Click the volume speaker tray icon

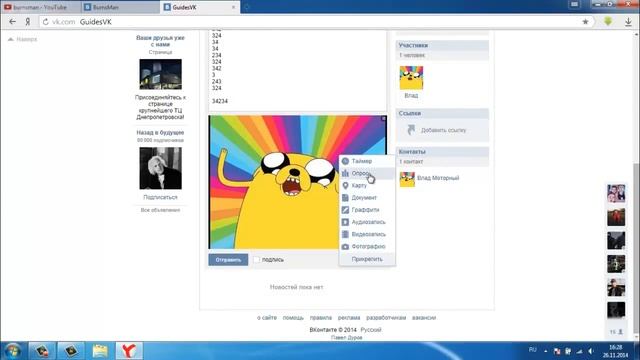coord(591,351)
